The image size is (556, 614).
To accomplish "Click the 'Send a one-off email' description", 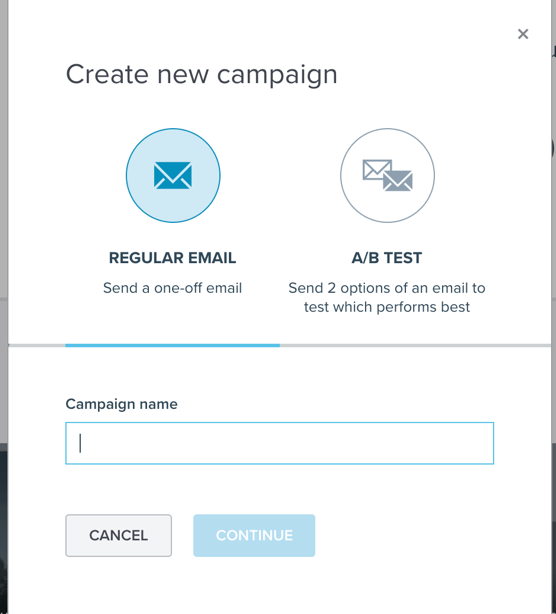I will point(173,288).
